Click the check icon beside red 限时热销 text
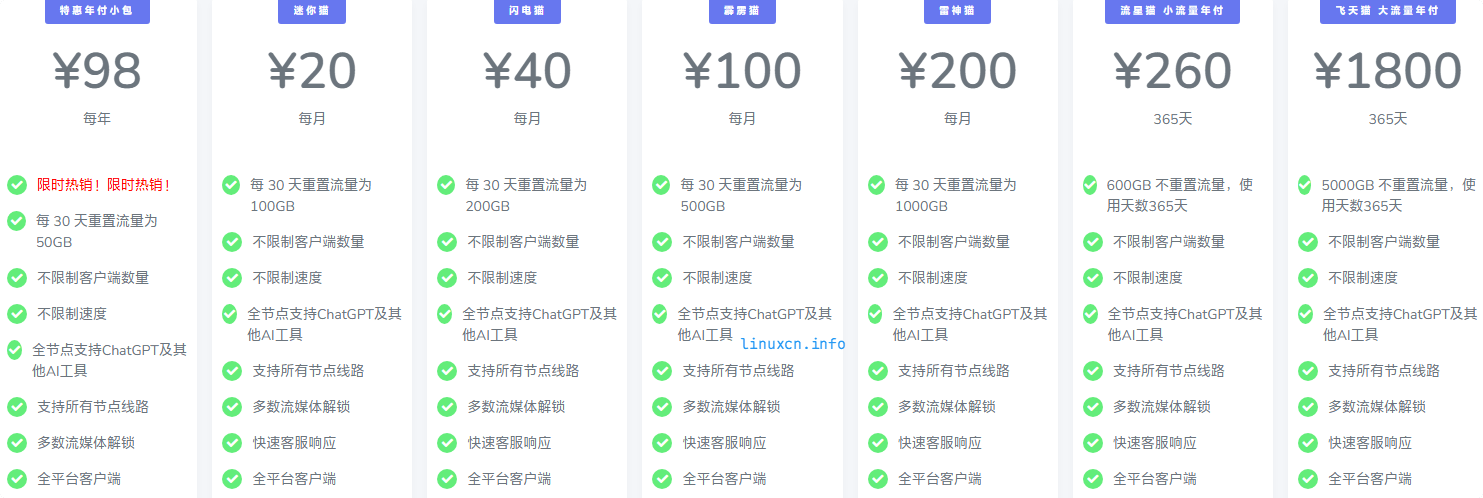 [x=17, y=185]
